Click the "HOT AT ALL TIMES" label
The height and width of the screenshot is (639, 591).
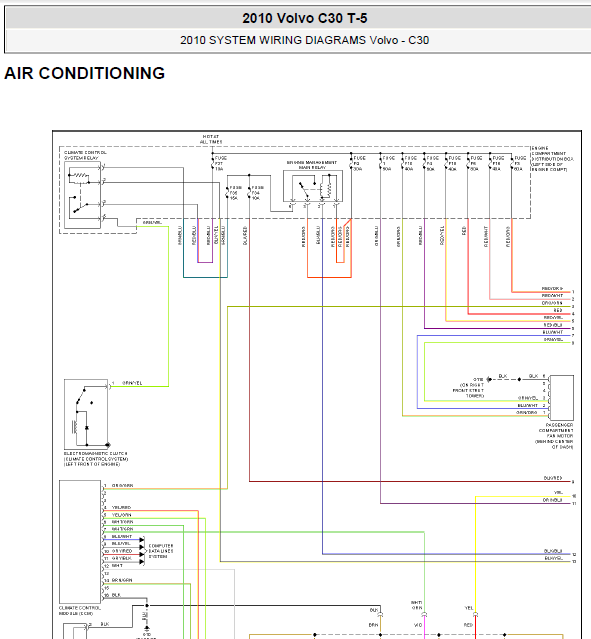(211, 139)
